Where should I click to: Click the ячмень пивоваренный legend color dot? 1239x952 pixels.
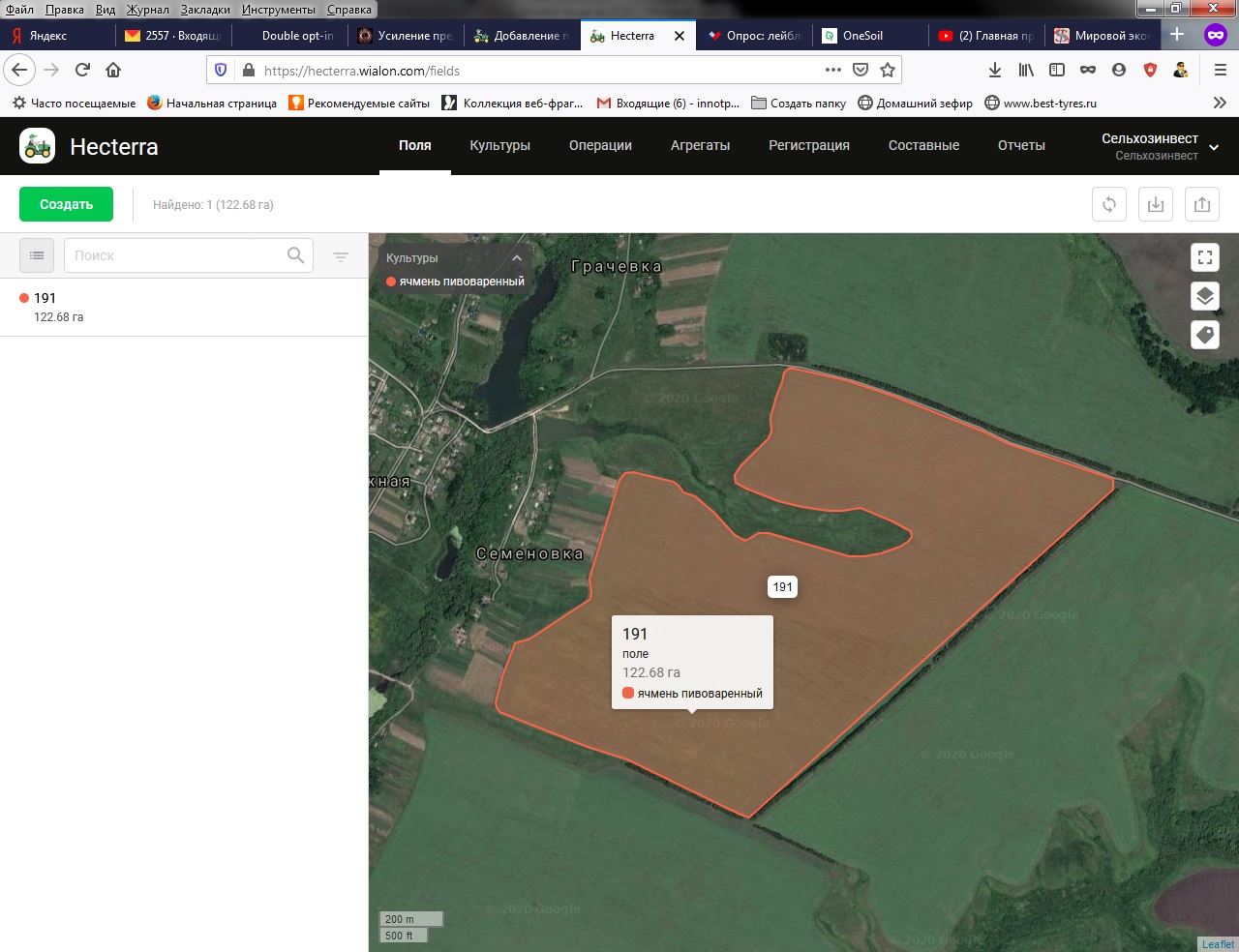[391, 282]
